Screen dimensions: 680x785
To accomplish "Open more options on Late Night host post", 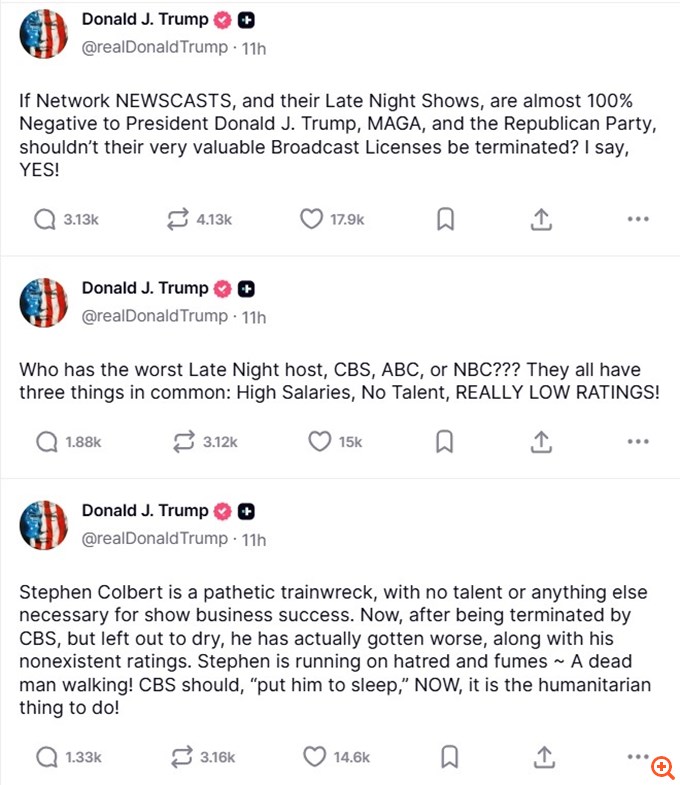I will pyautogui.click(x=638, y=441).
